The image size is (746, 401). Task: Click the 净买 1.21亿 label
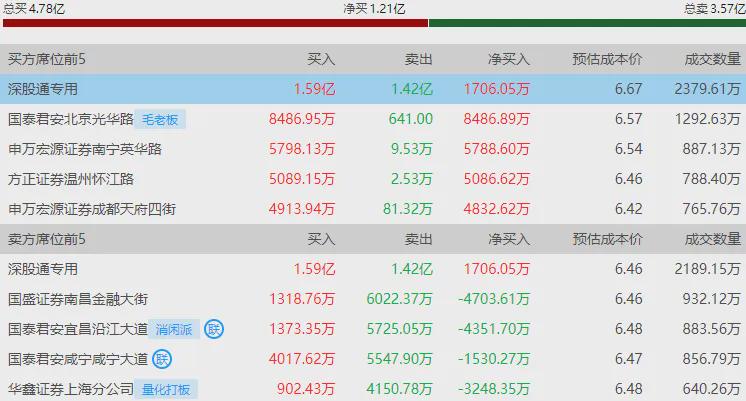coord(374,8)
